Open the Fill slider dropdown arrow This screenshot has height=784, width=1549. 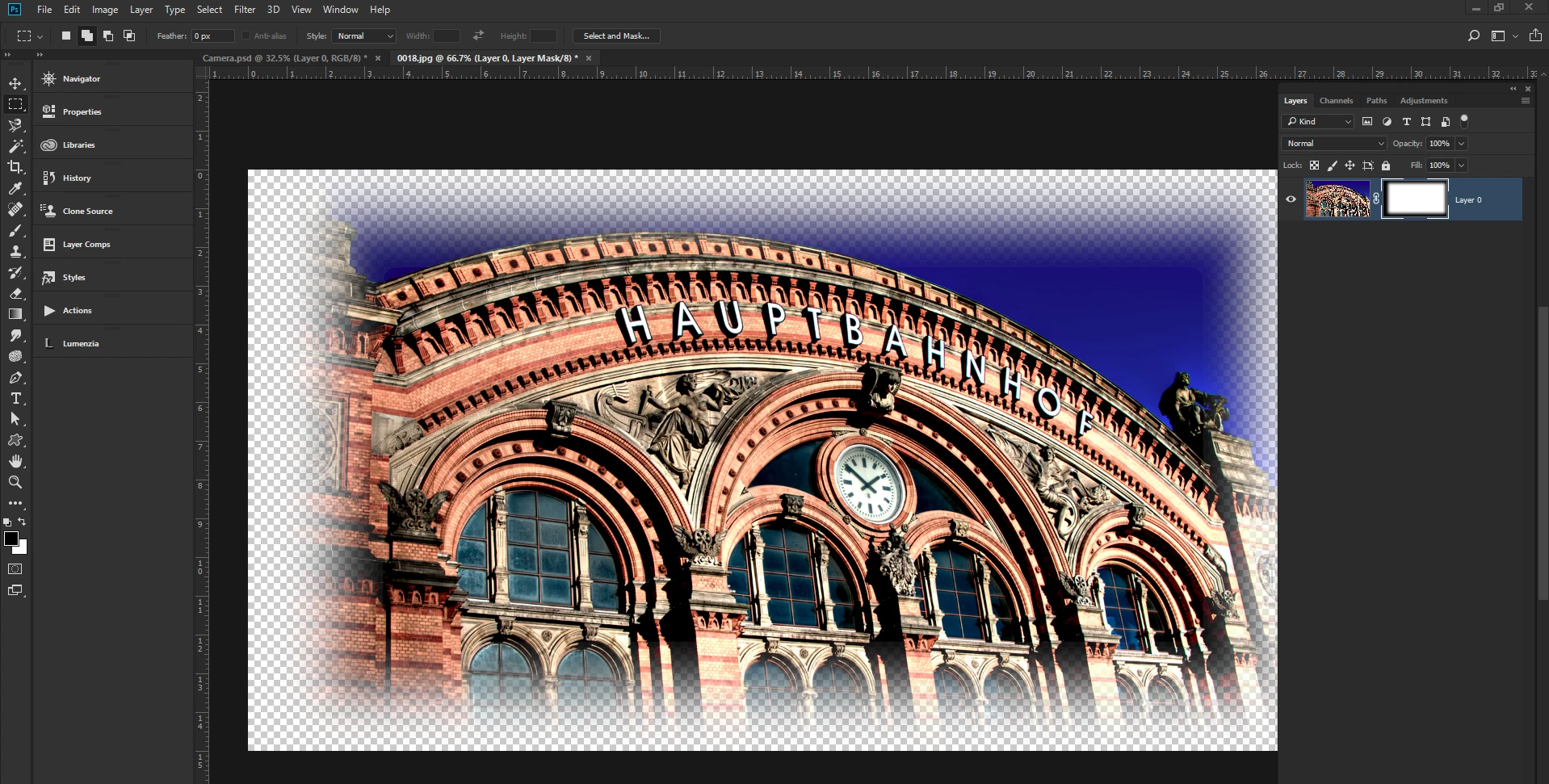point(1461,165)
